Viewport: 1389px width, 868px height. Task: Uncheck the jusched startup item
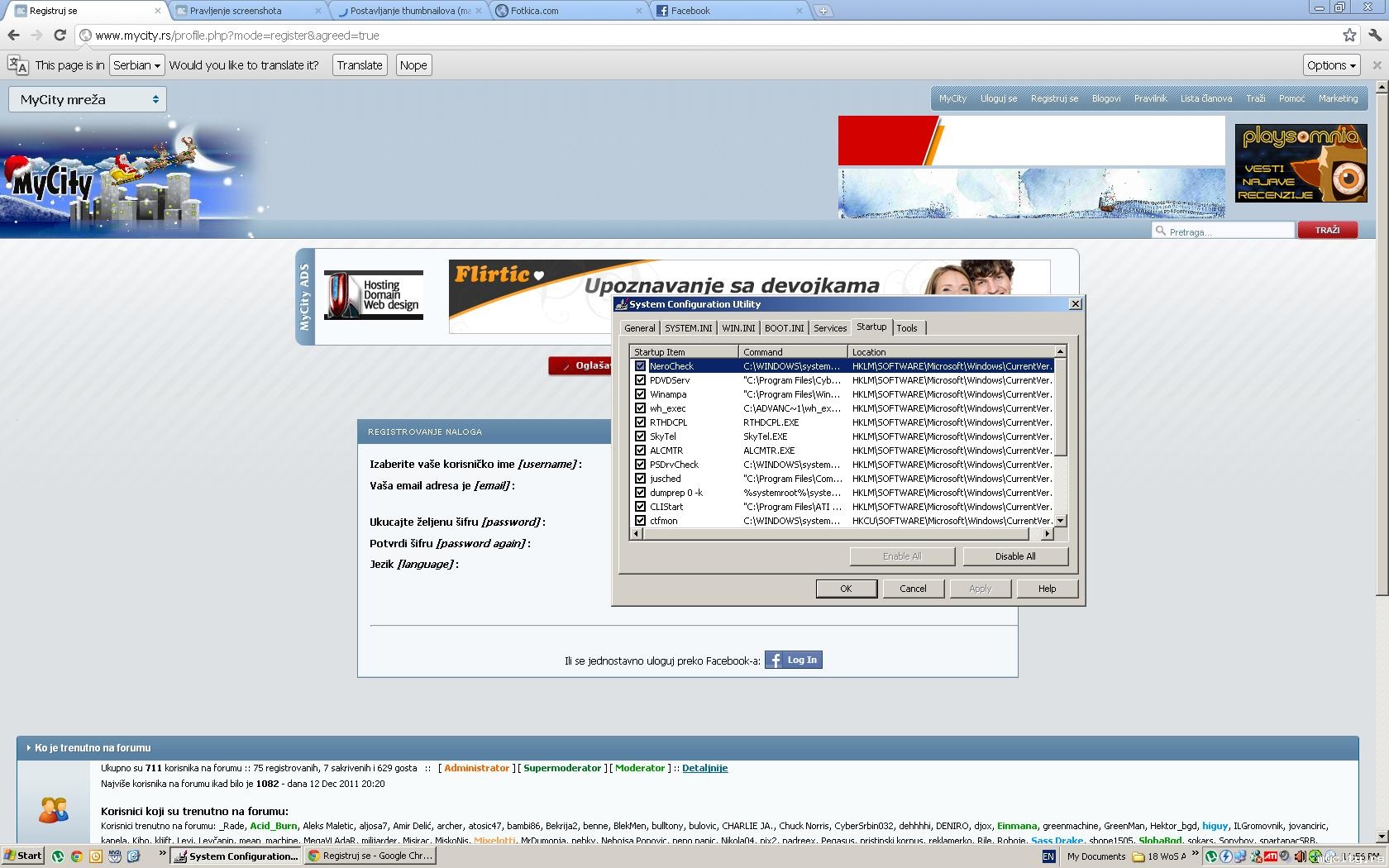pyautogui.click(x=640, y=479)
